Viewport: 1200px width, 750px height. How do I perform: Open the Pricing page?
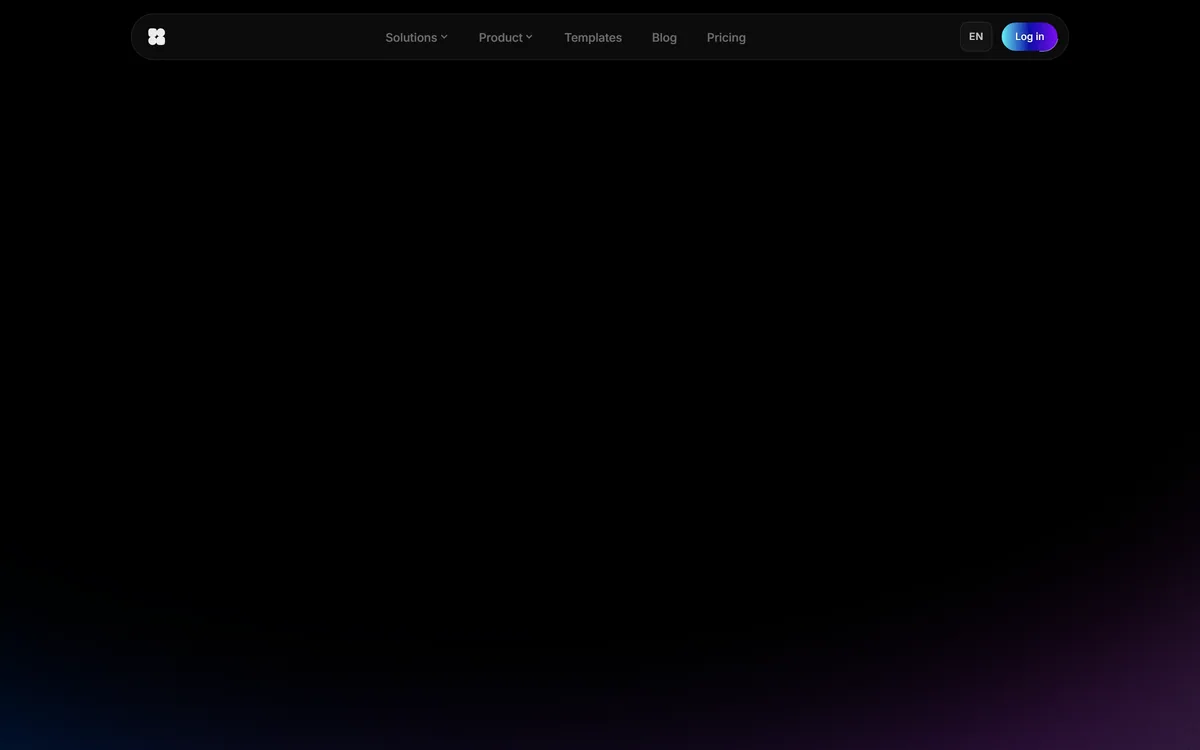pyautogui.click(x=726, y=37)
